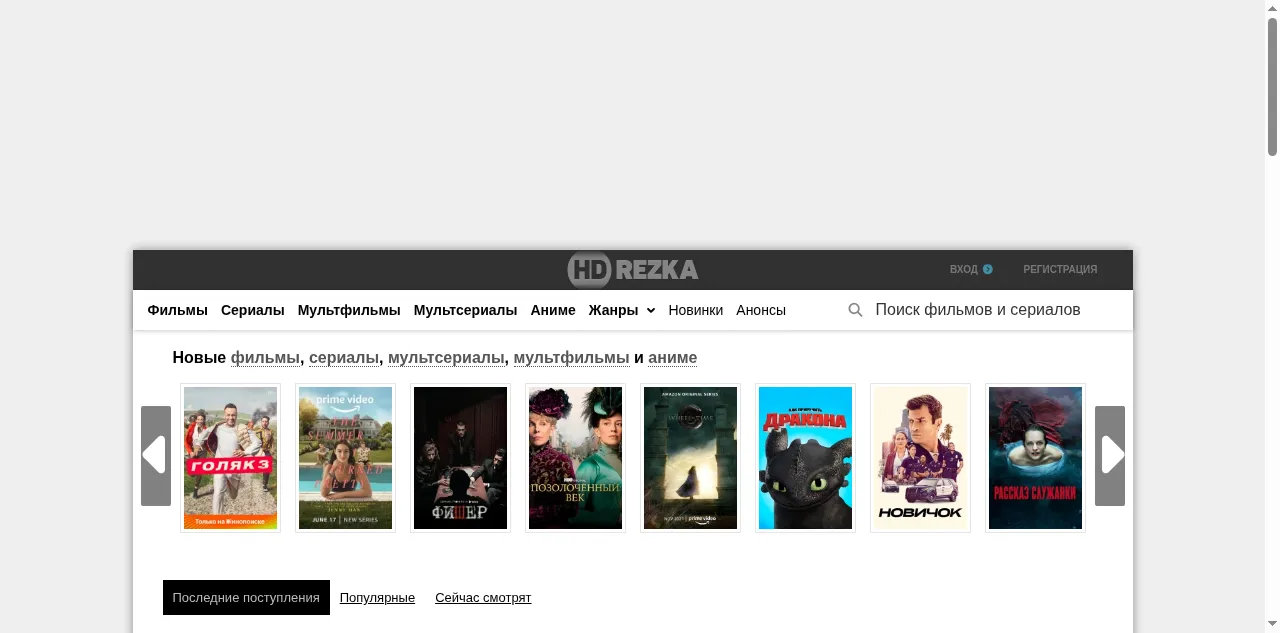
Task: Expand the Жанры dropdown chevron
Action: [x=651, y=311]
